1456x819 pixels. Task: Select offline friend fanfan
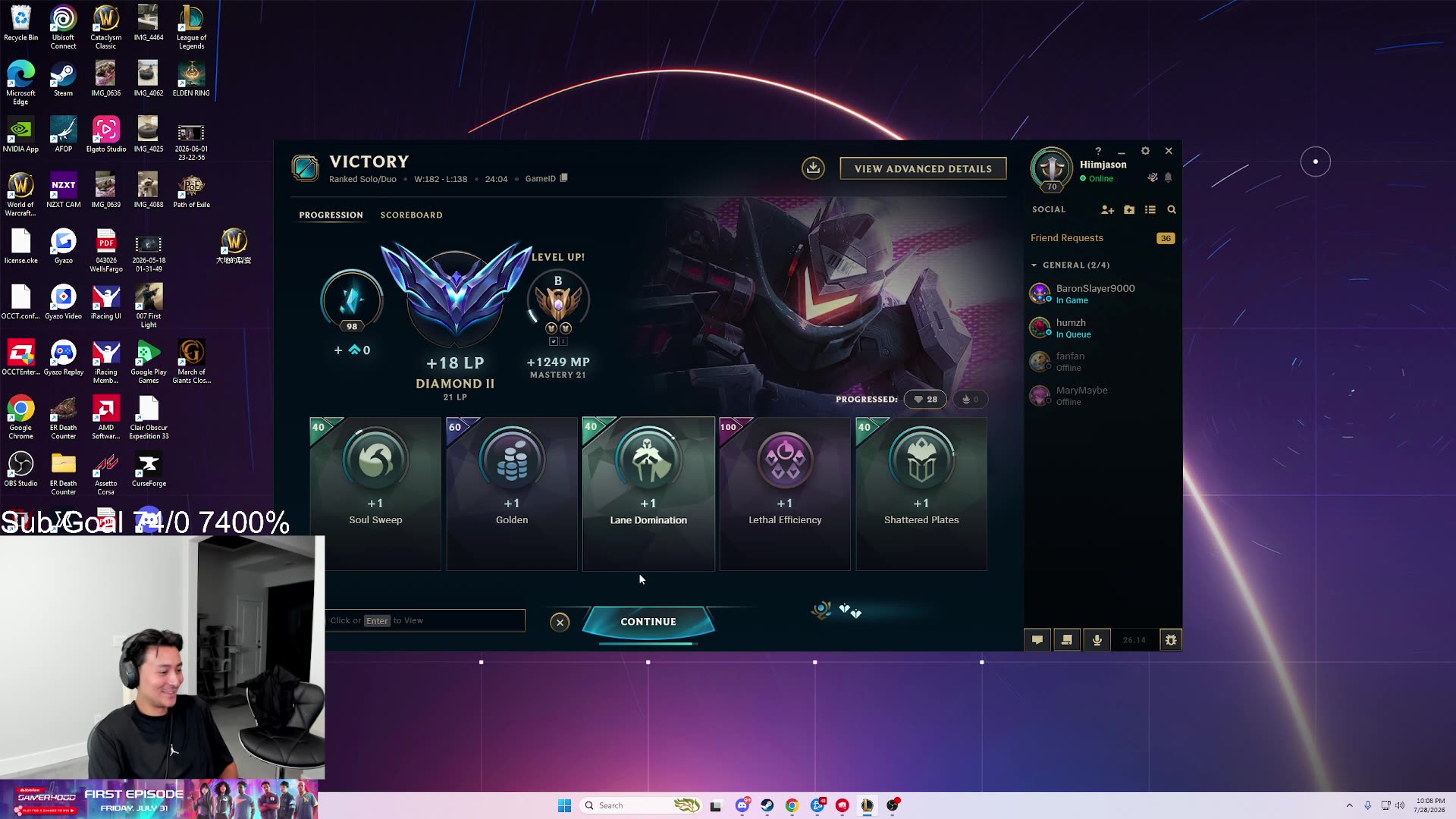(1103, 362)
